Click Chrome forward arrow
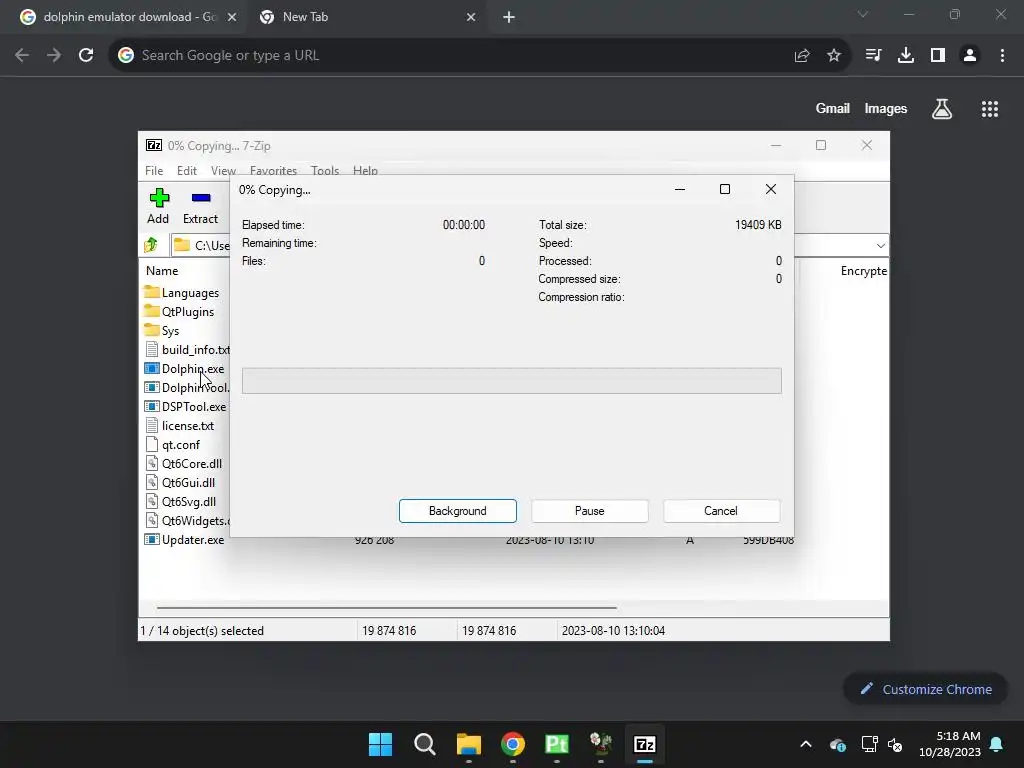The height and width of the screenshot is (768, 1024). [x=54, y=56]
